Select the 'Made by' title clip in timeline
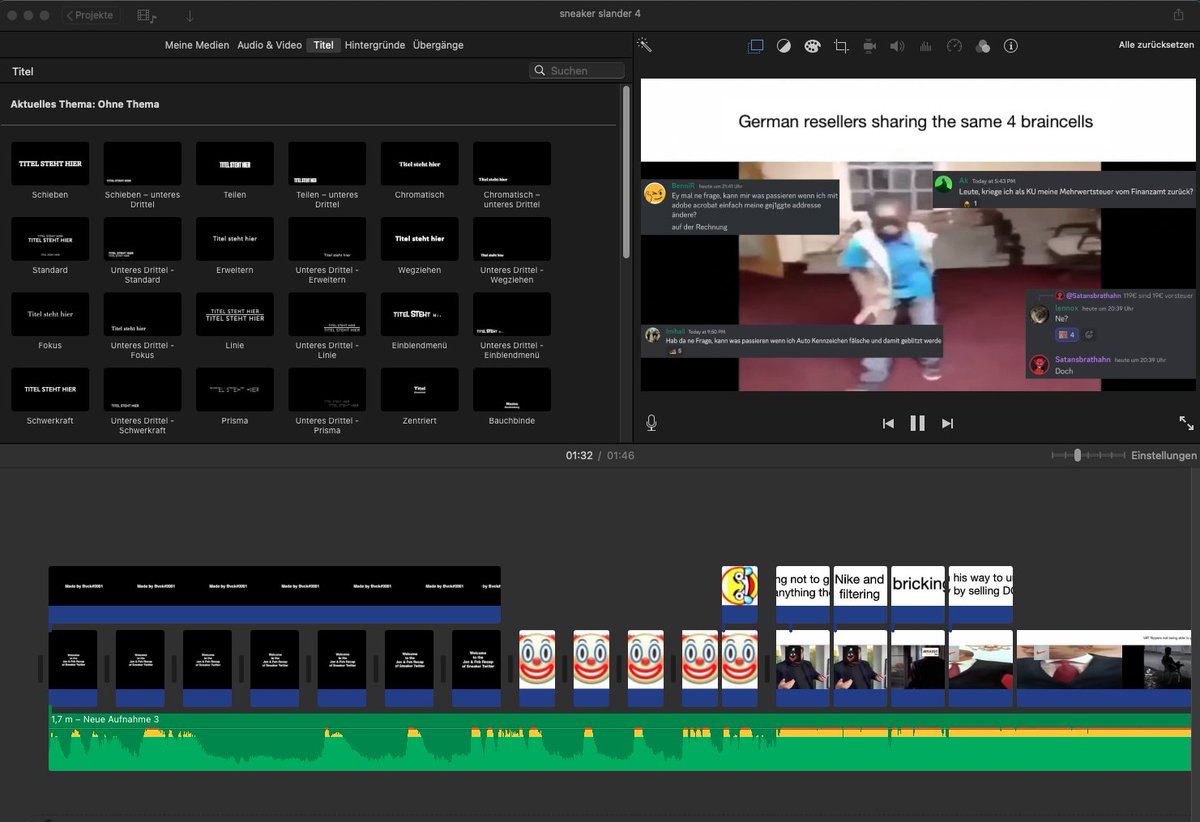 (275, 596)
